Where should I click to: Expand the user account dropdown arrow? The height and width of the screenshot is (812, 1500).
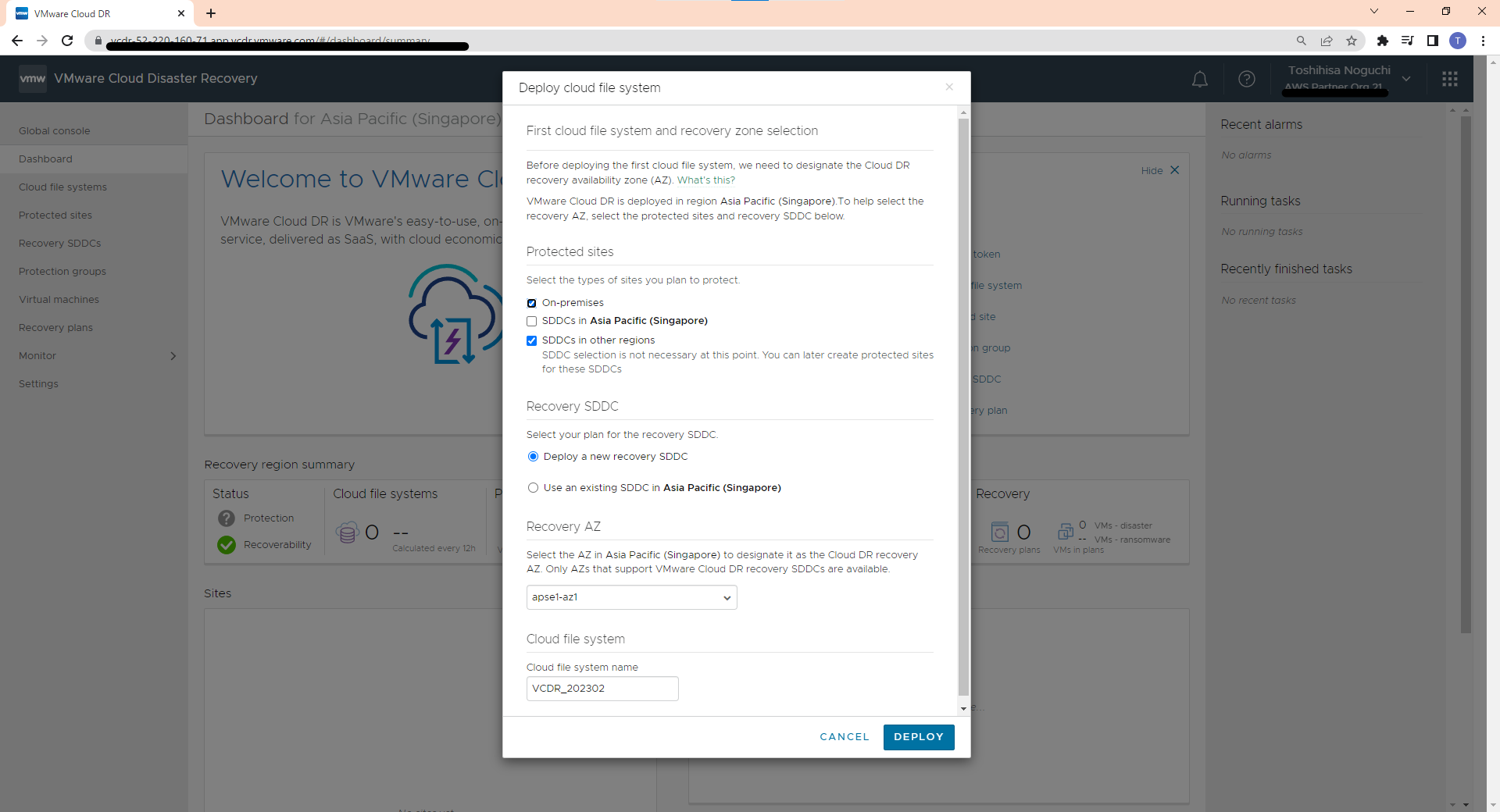tap(1406, 79)
